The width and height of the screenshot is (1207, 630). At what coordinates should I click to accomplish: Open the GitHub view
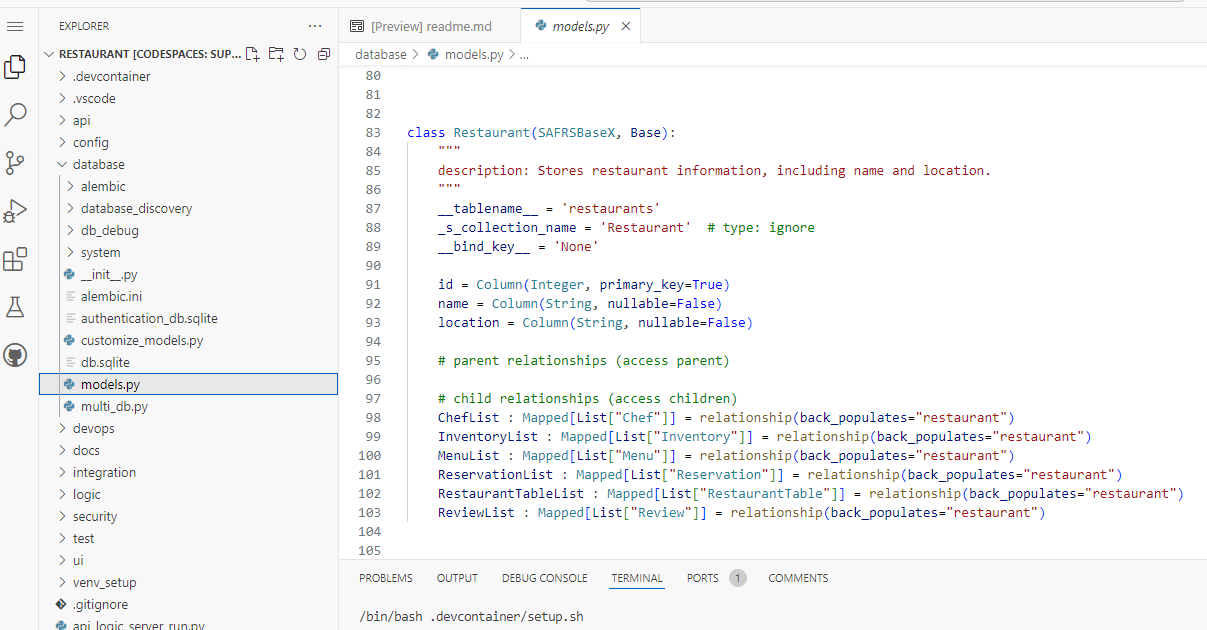(x=15, y=355)
